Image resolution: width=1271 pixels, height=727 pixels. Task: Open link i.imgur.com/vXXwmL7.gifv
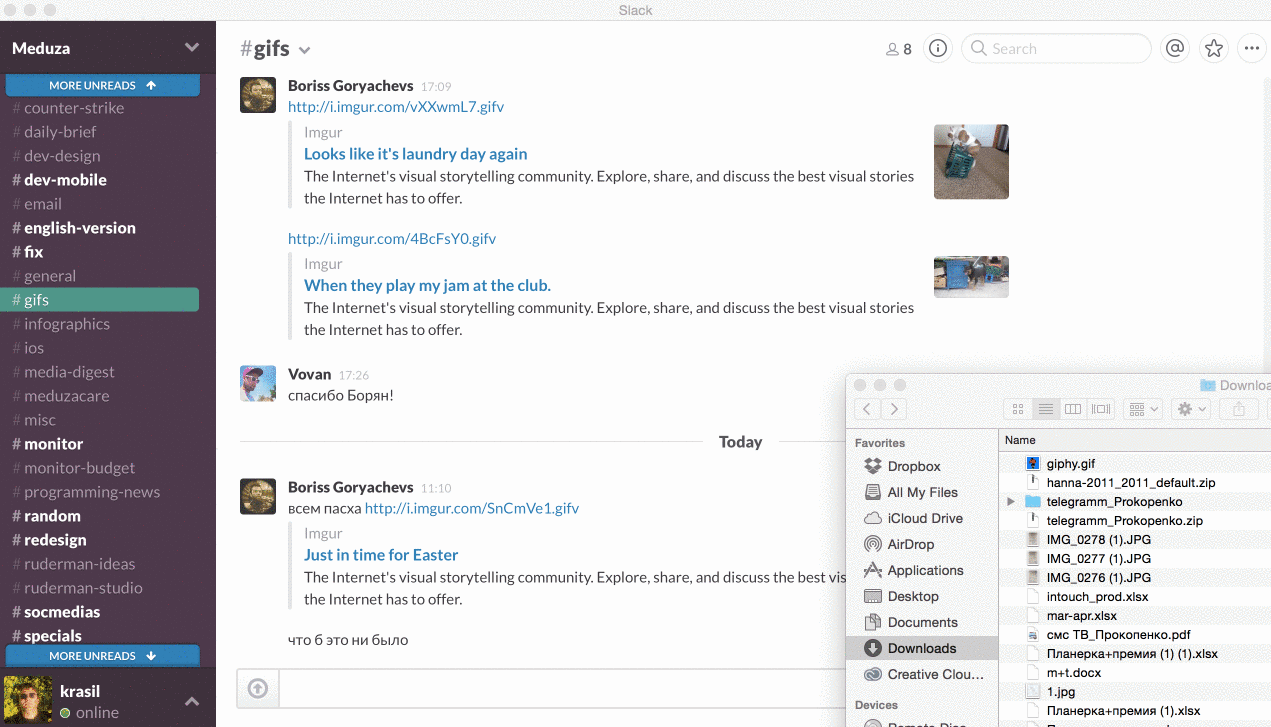396,107
